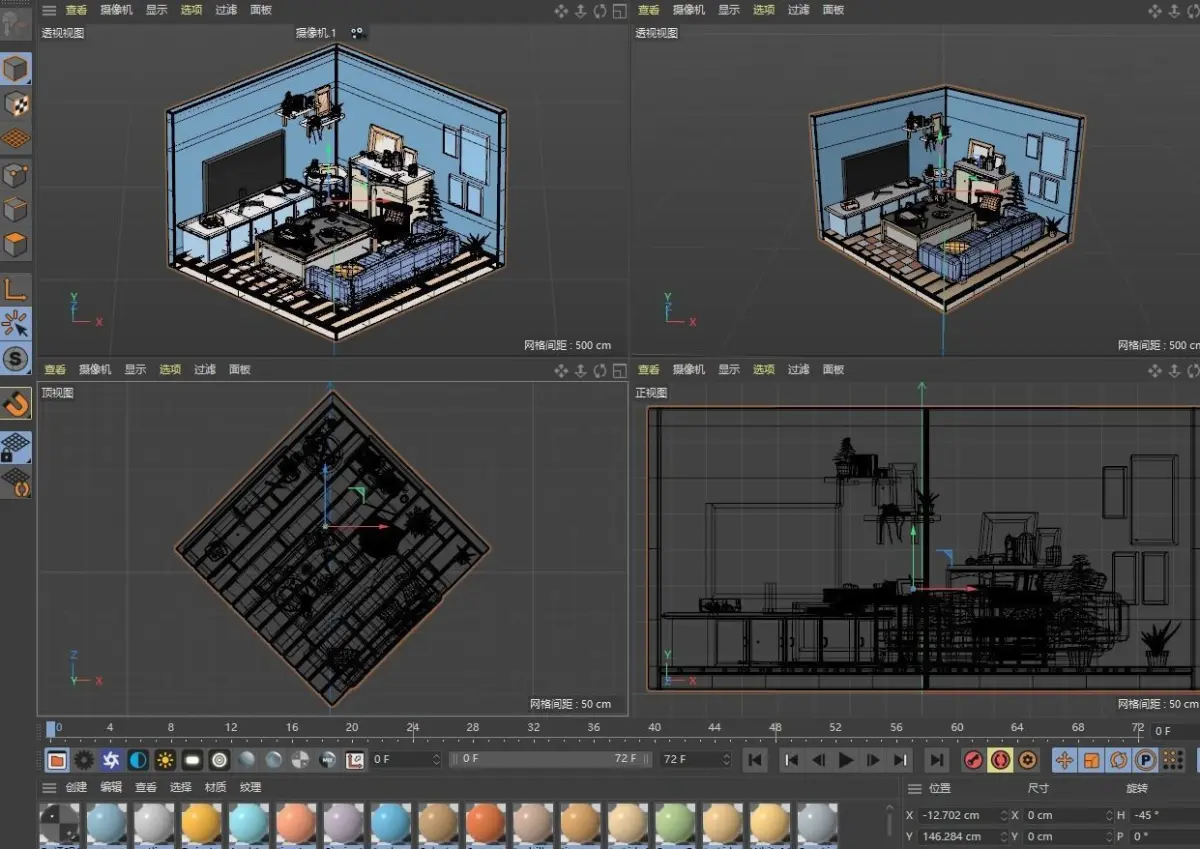Click frame 36 on the timeline ruler

pos(593,729)
